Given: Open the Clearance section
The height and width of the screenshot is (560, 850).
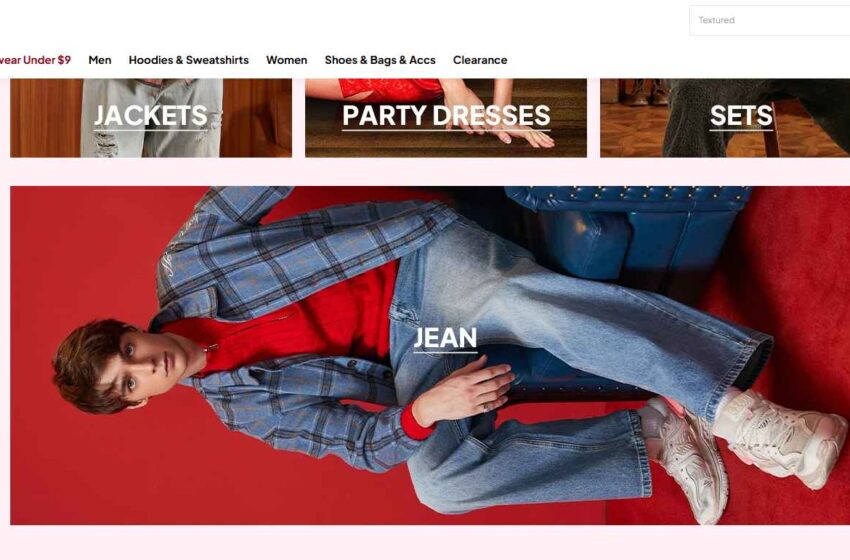Looking at the screenshot, I should coord(480,60).
